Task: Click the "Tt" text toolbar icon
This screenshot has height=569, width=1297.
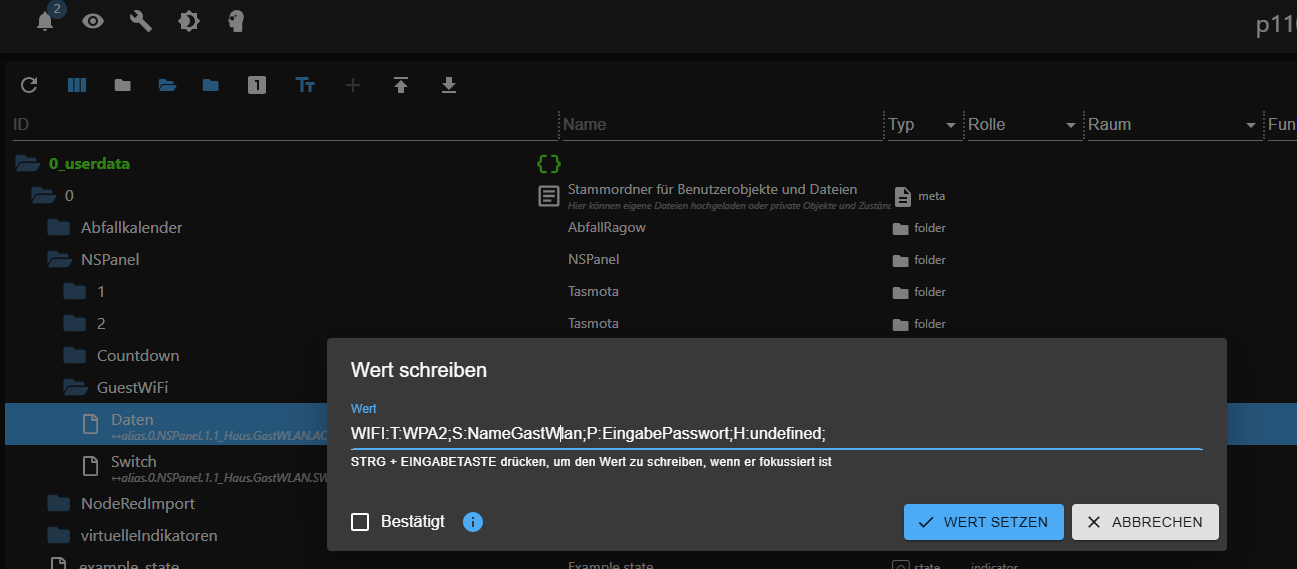Action: [305, 85]
